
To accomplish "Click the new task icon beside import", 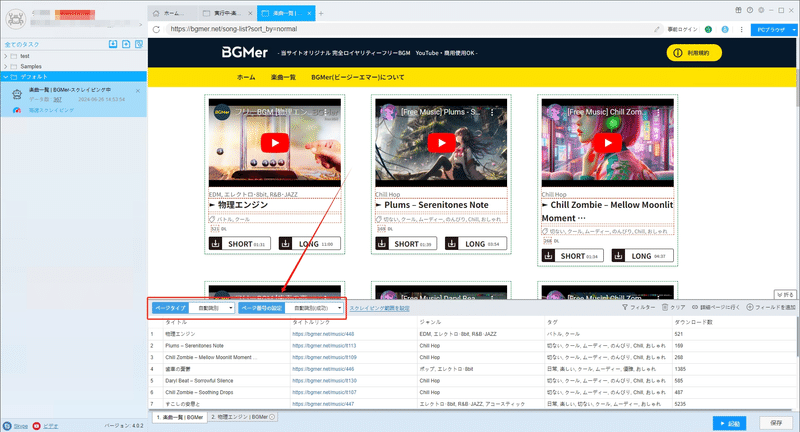I will click(x=126, y=44).
